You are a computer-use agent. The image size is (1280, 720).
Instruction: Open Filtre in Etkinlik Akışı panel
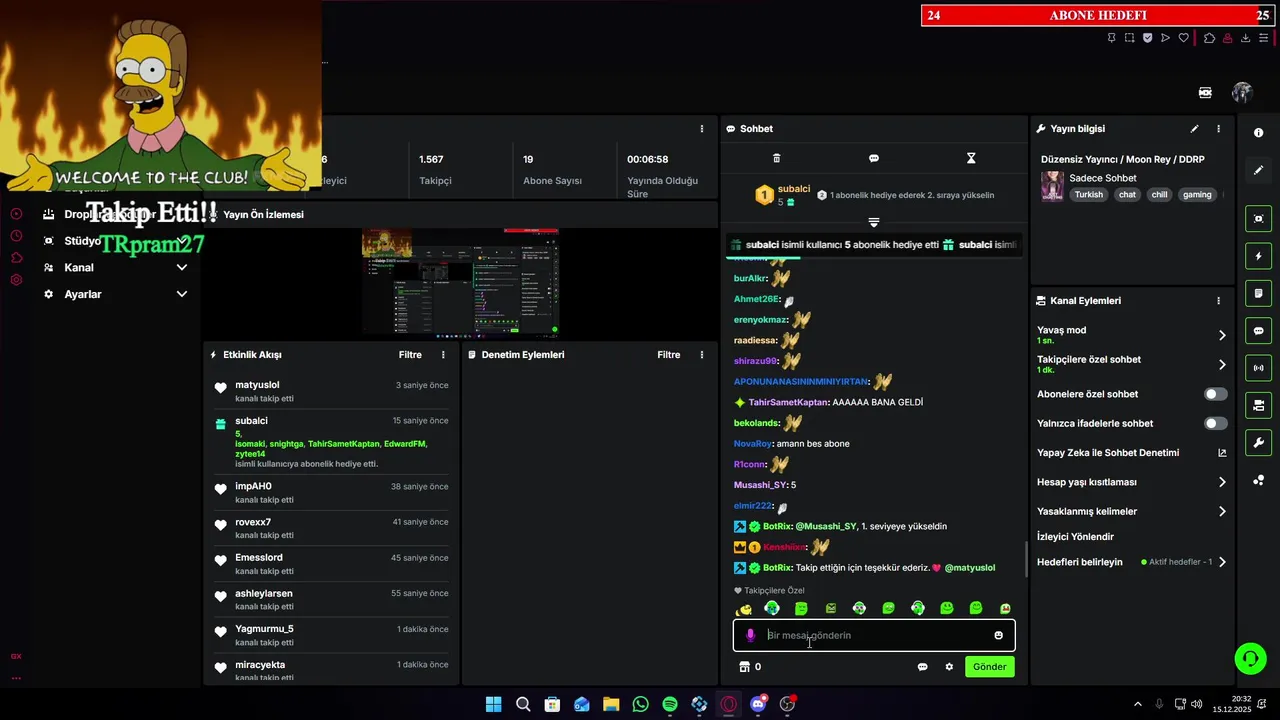click(410, 355)
